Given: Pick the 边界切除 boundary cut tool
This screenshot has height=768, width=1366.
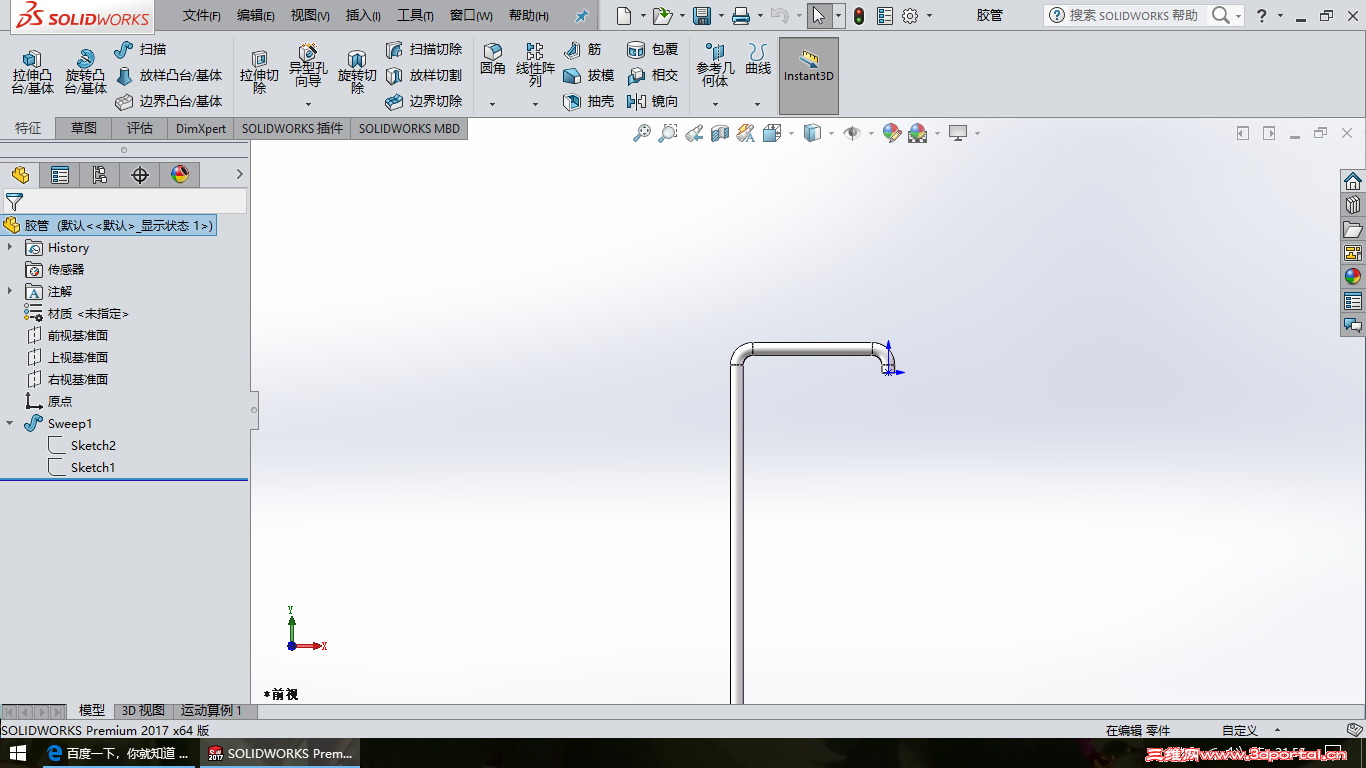Looking at the screenshot, I should 423,101.
